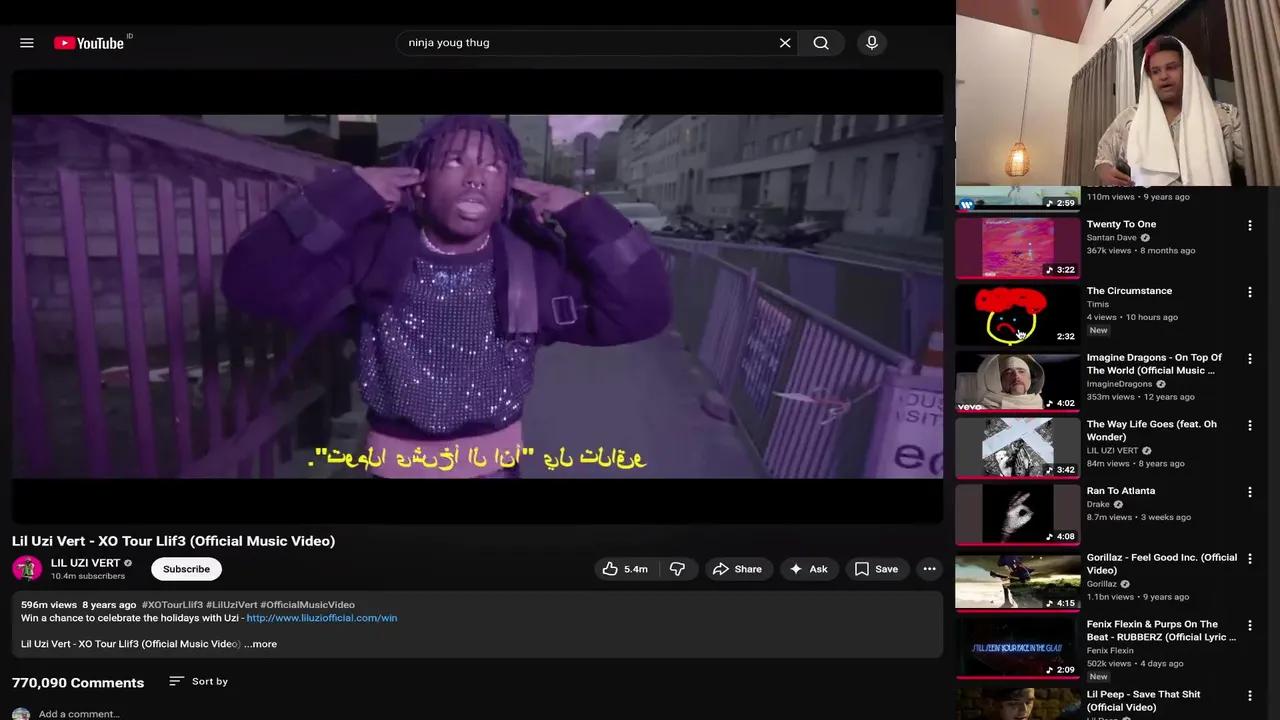Like the video with thumbs up
The width and height of the screenshot is (1280, 720).
pos(625,569)
